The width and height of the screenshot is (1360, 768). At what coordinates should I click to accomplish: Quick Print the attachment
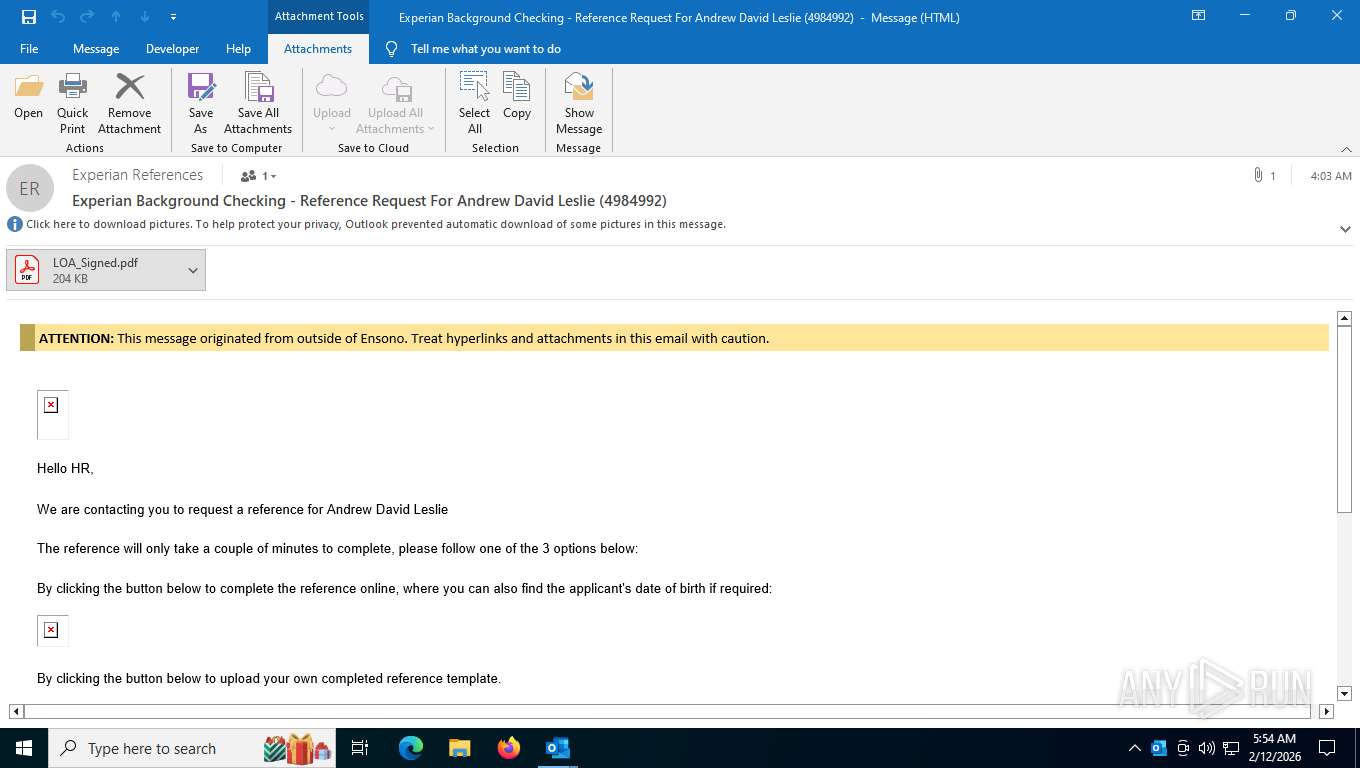[x=72, y=103]
